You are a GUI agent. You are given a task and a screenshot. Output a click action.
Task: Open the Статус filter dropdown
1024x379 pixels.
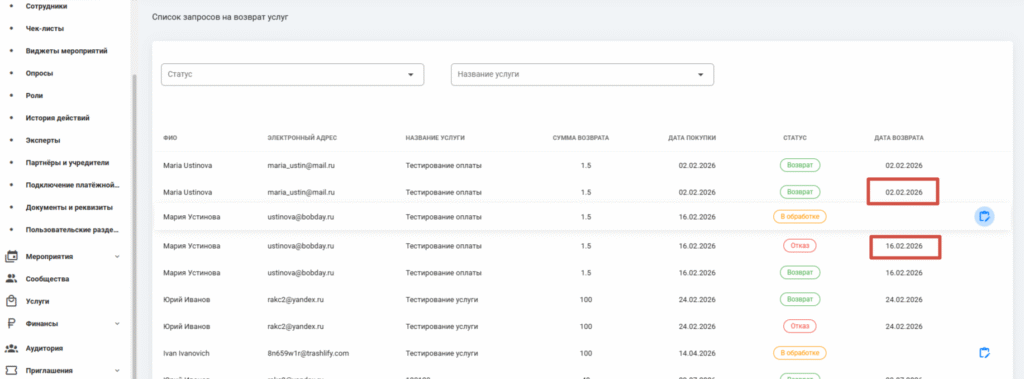293,74
